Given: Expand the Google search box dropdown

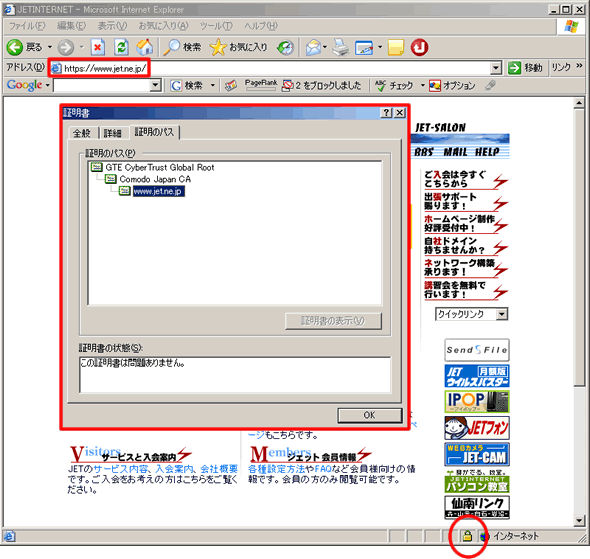Looking at the screenshot, I should 155,85.
